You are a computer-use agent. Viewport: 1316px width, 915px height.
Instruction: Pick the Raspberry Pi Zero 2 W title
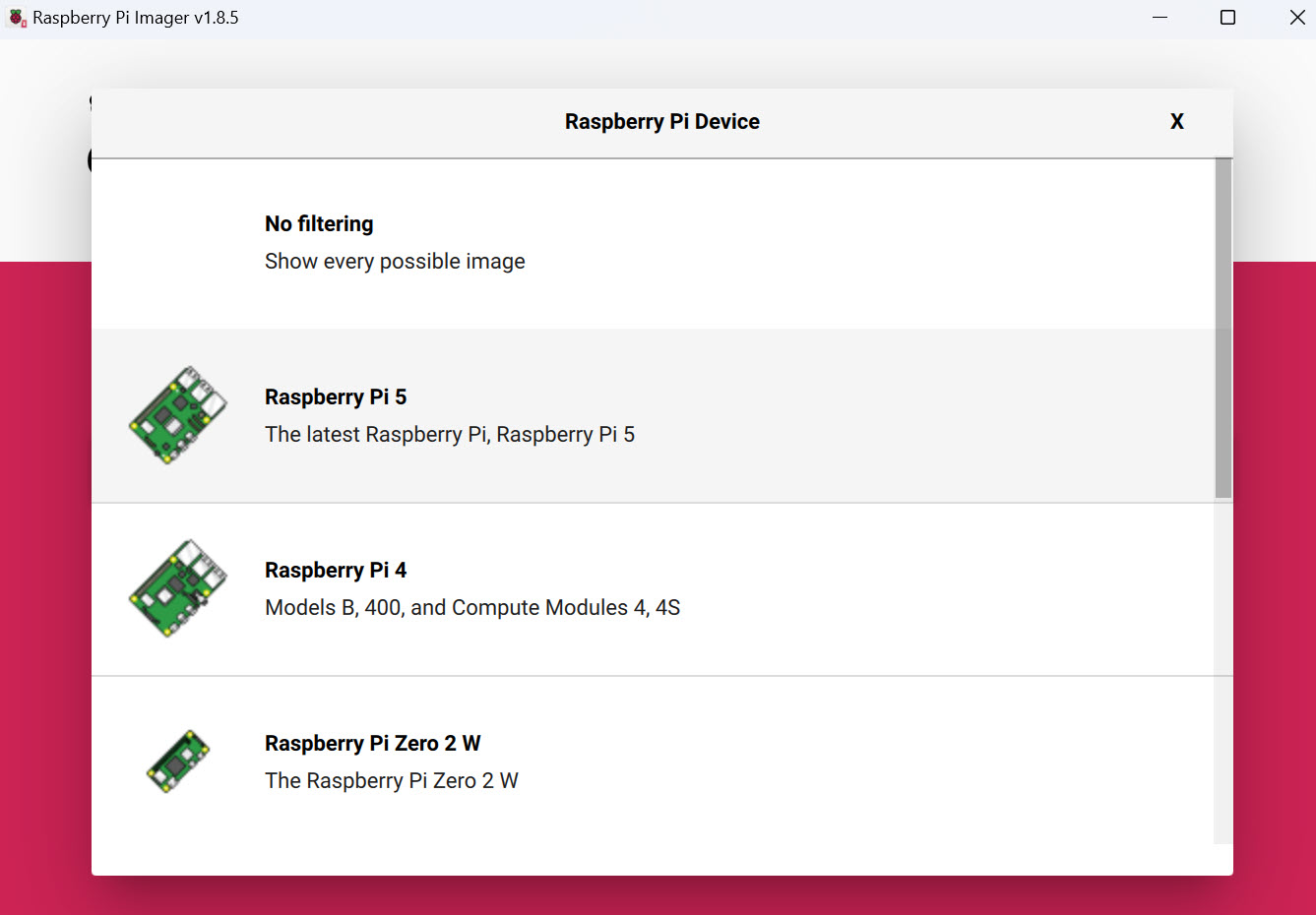point(373,744)
